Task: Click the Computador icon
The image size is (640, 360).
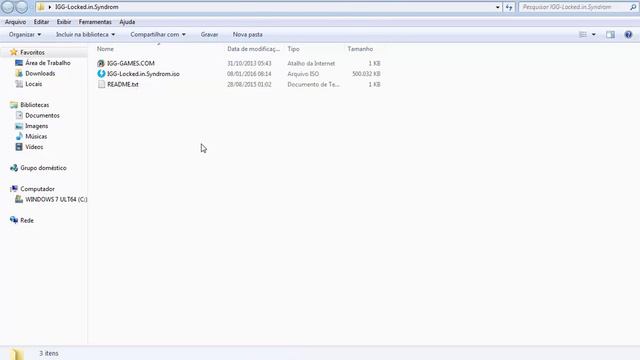Action: tap(14, 189)
